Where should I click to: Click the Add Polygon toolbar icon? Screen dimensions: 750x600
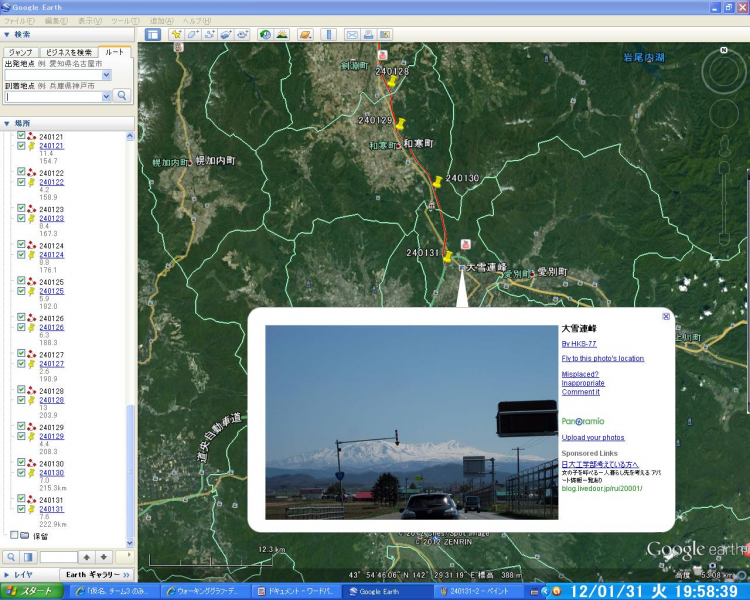(193, 34)
